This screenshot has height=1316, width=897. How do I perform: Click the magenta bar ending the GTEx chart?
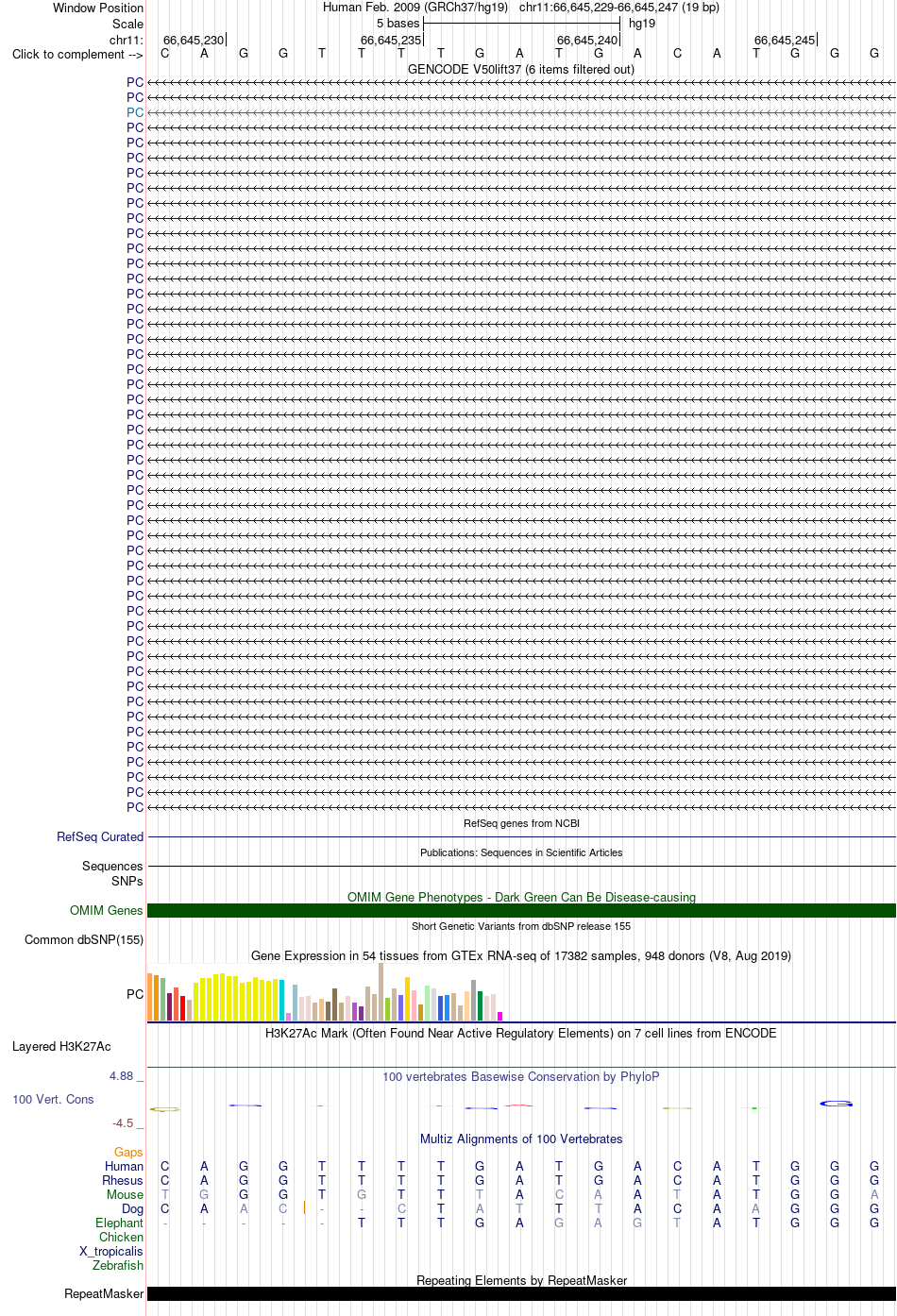(x=499, y=1016)
